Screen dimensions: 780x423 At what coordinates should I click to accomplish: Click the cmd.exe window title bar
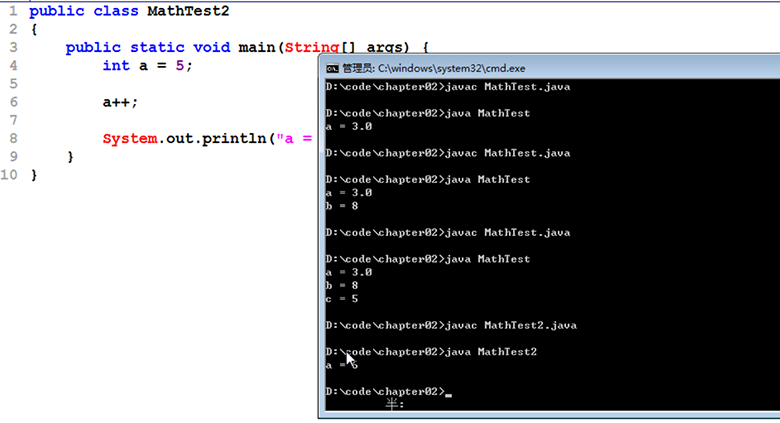(x=550, y=68)
